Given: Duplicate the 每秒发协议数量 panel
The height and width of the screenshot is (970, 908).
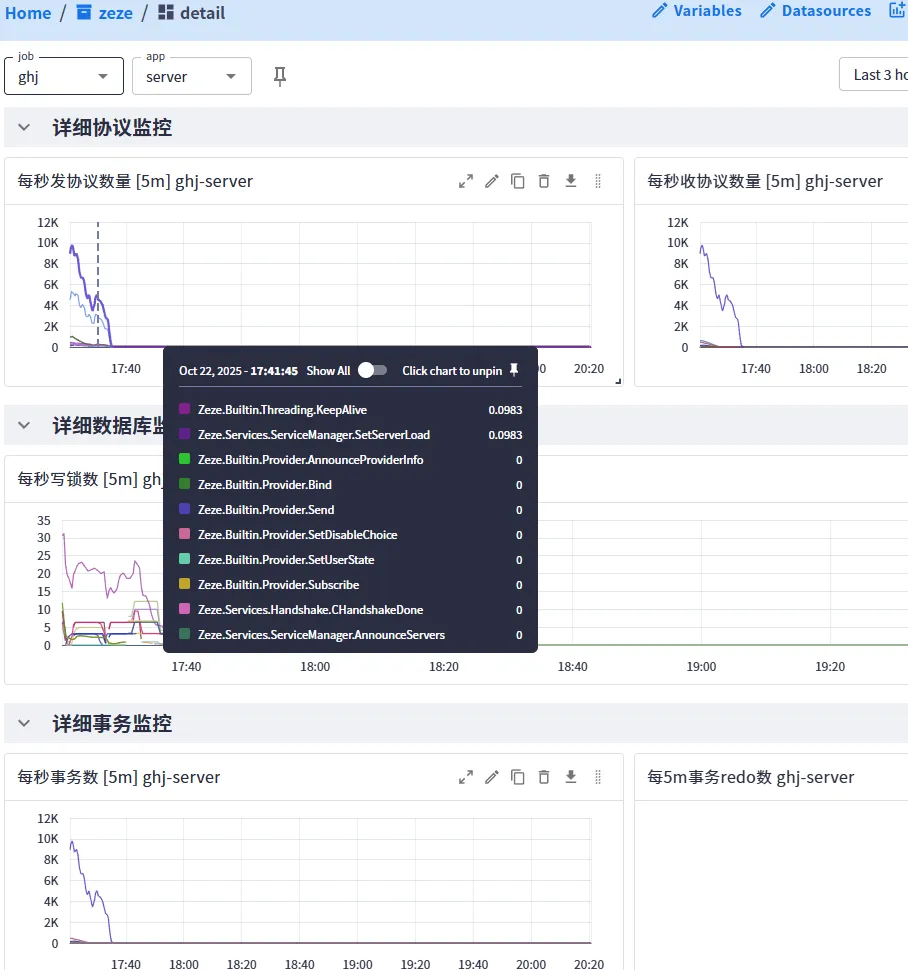Looking at the screenshot, I should coord(518,181).
